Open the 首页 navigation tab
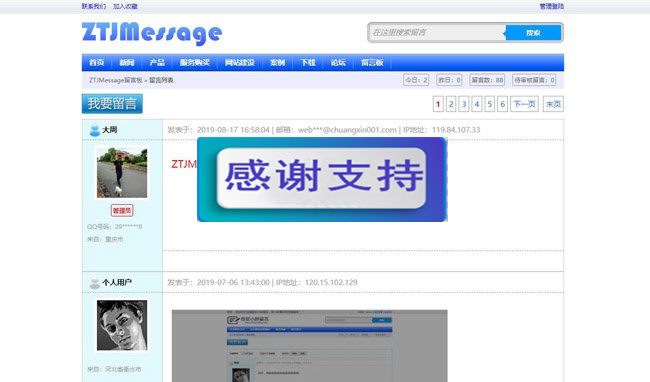 (x=97, y=63)
